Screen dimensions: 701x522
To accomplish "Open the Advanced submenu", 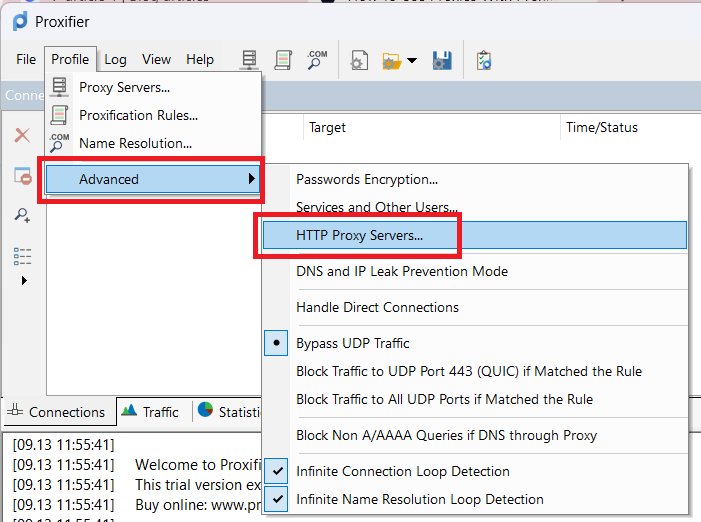I will point(152,179).
